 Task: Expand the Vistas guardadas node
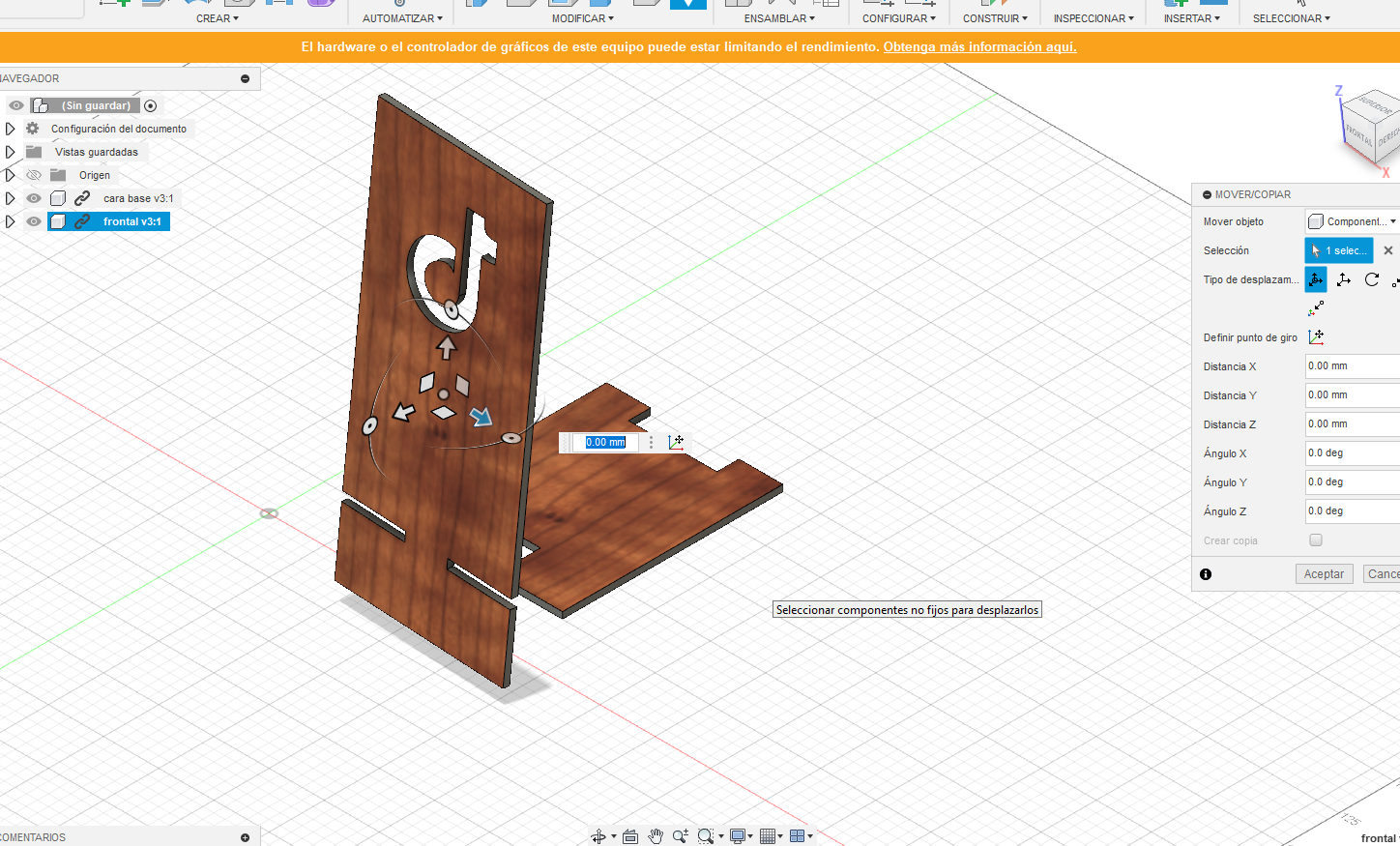(11, 152)
